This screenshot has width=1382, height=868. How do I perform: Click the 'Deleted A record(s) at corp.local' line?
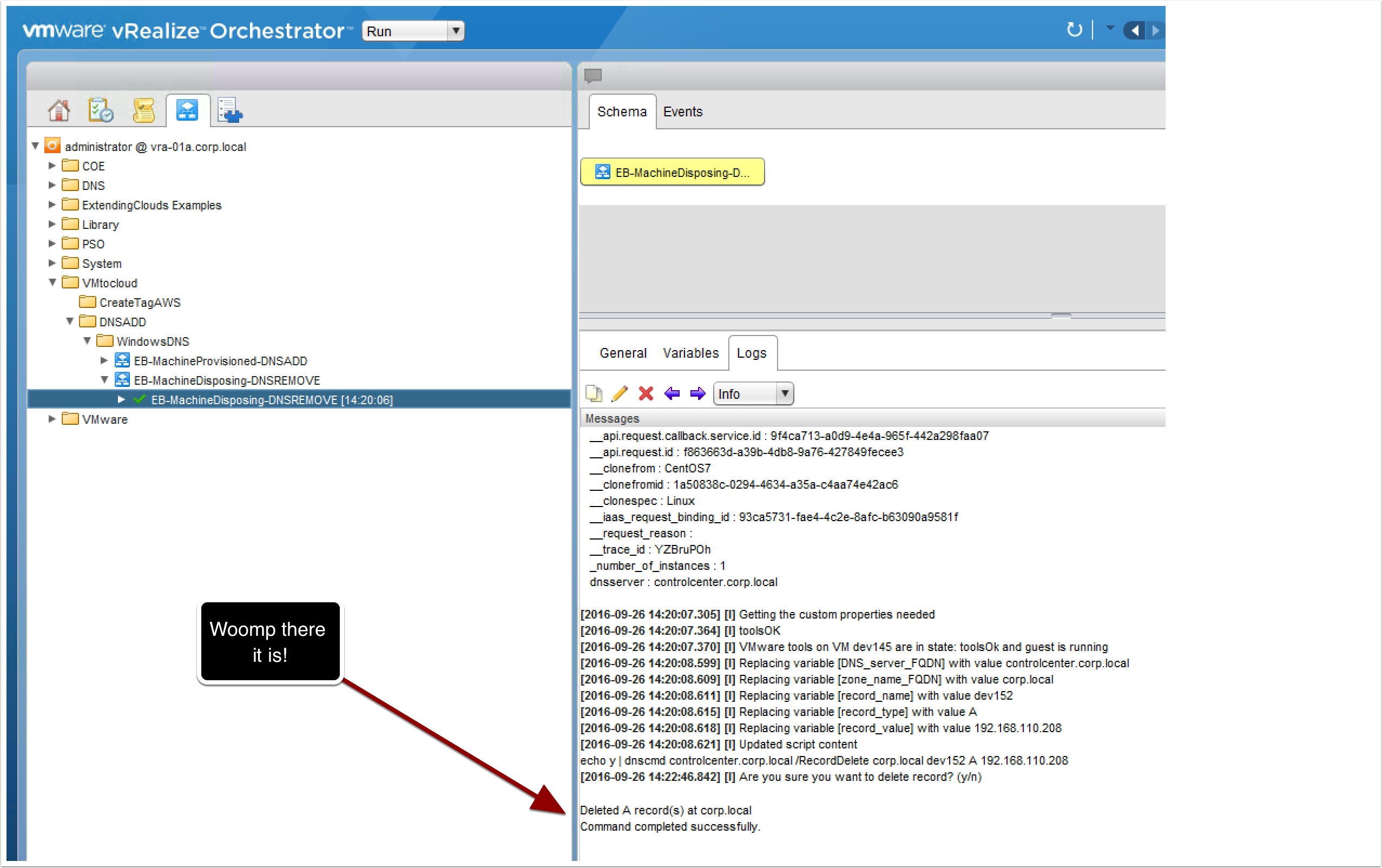click(x=666, y=810)
